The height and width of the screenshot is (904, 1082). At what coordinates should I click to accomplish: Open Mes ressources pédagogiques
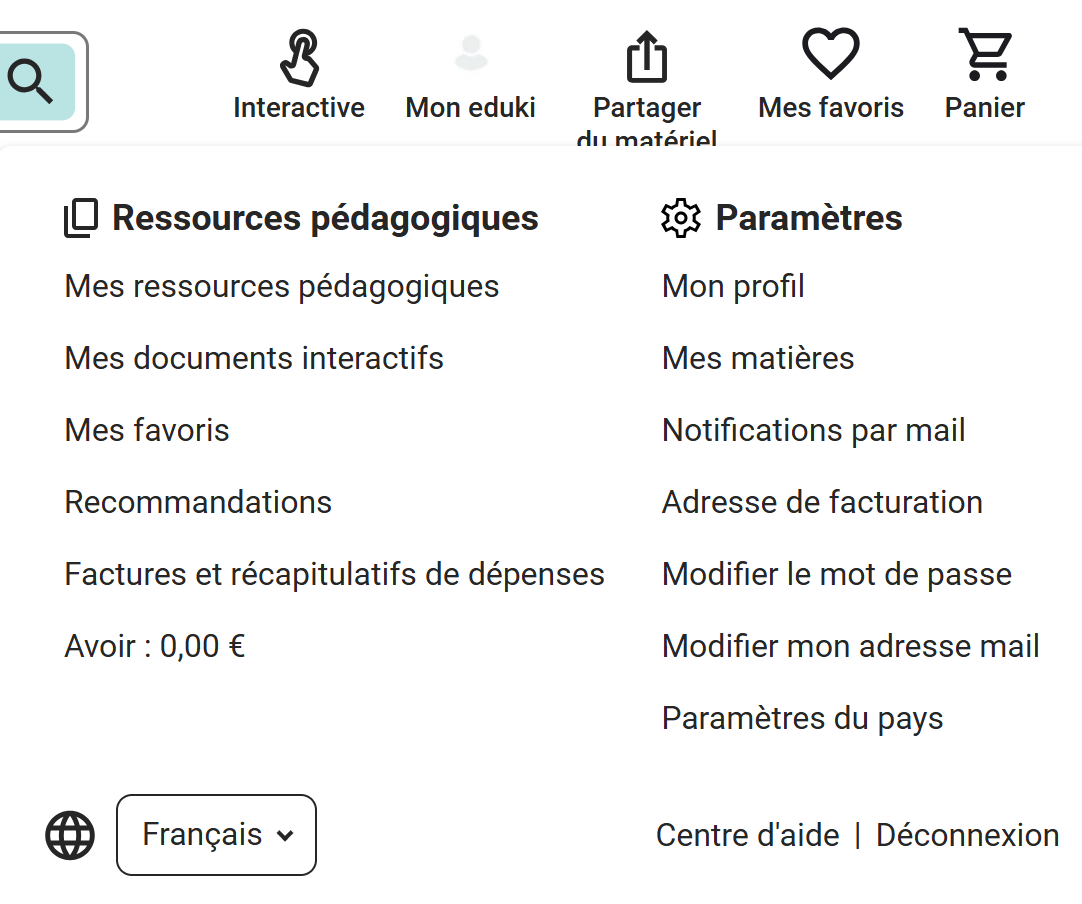(x=281, y=287)
